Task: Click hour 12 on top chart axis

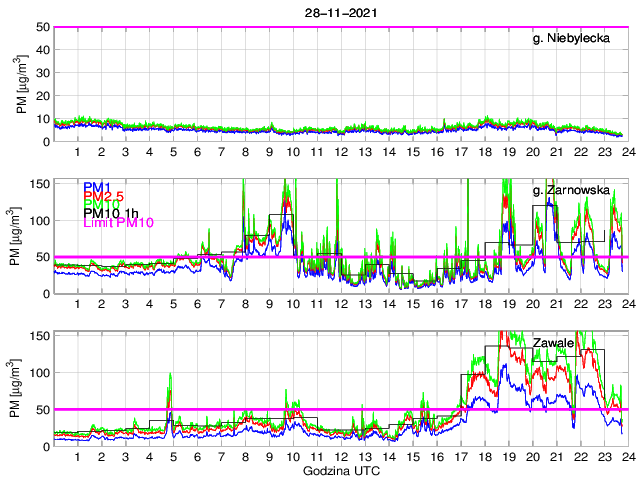Action: (341, 152)
